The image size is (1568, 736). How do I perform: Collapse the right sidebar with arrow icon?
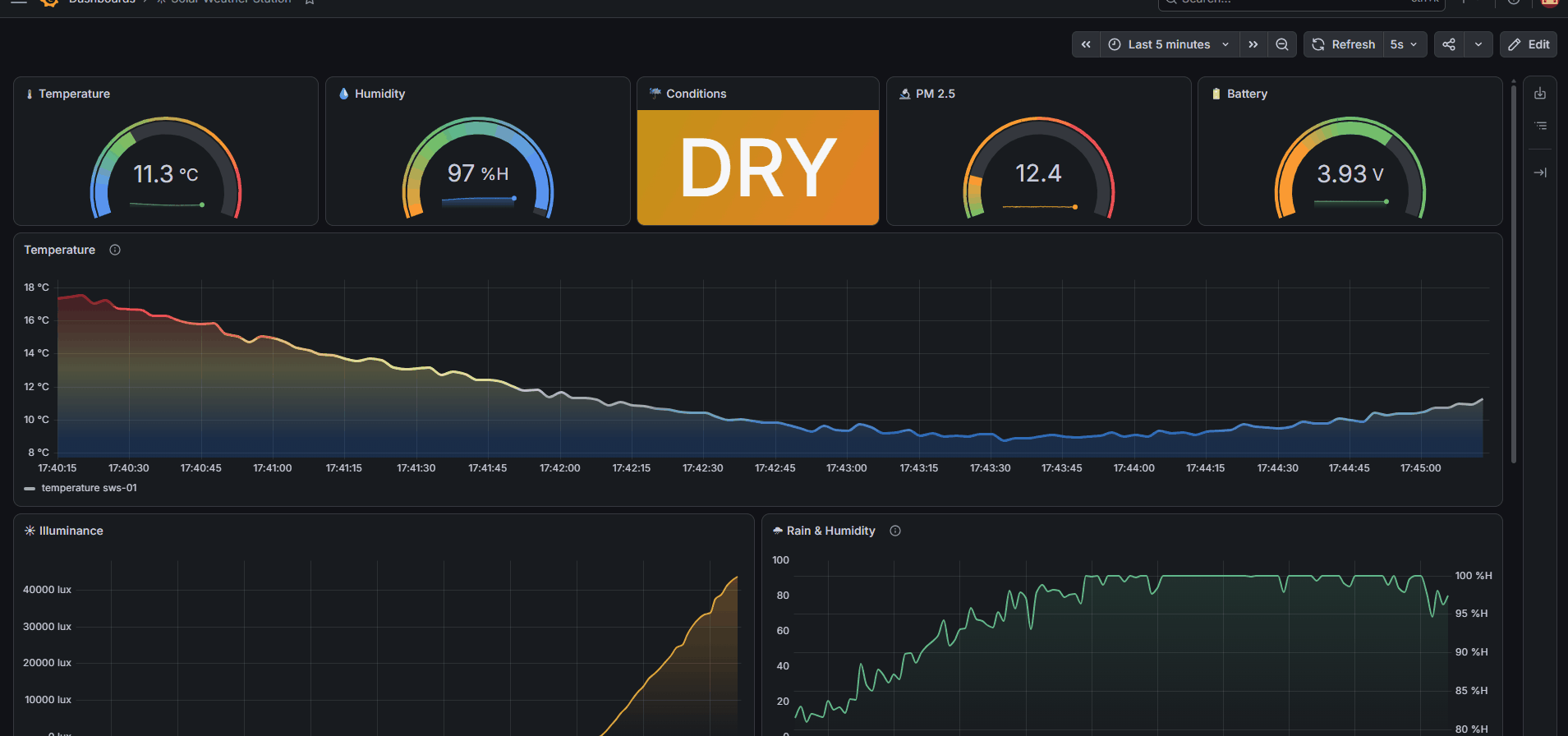click(1540, 172)
